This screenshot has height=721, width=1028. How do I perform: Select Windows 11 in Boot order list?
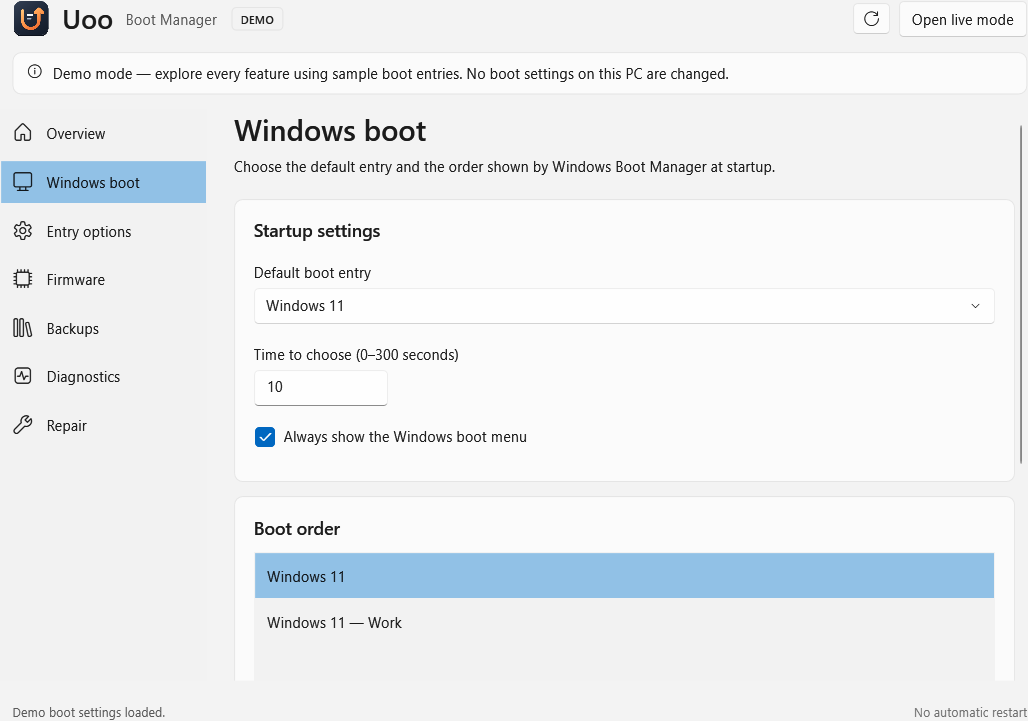[x=623, y=576]
